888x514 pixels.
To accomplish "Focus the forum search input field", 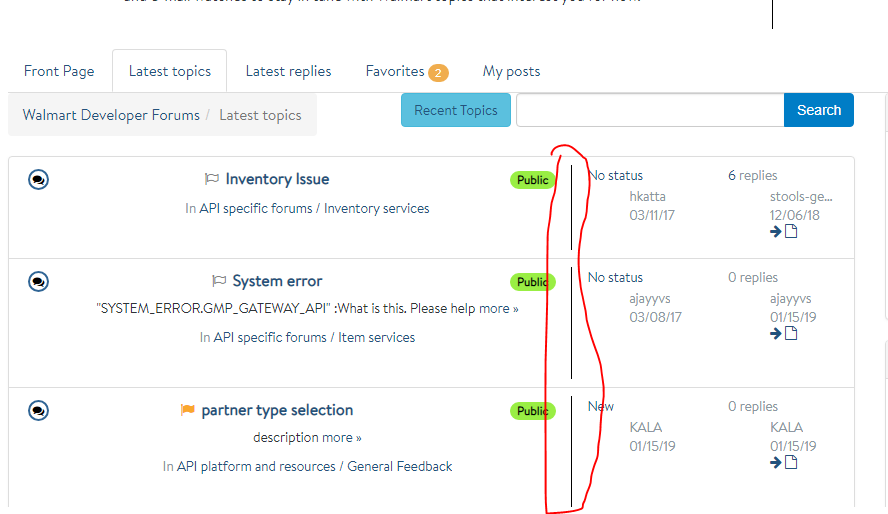I will click(x=650, y=110).
